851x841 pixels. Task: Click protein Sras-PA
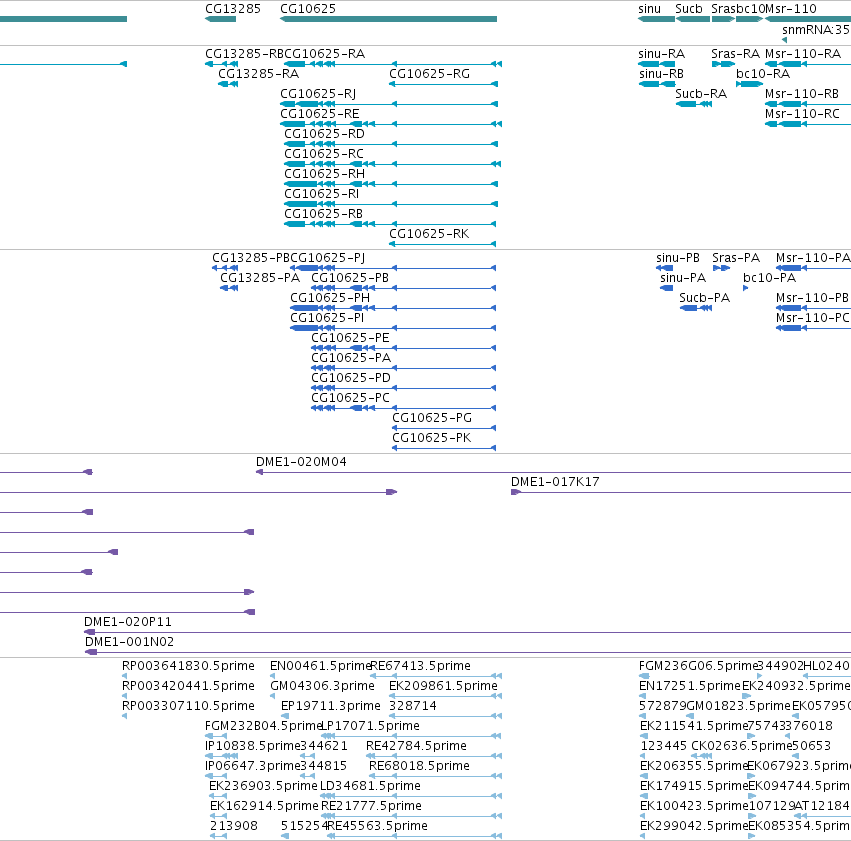point(736,258)
